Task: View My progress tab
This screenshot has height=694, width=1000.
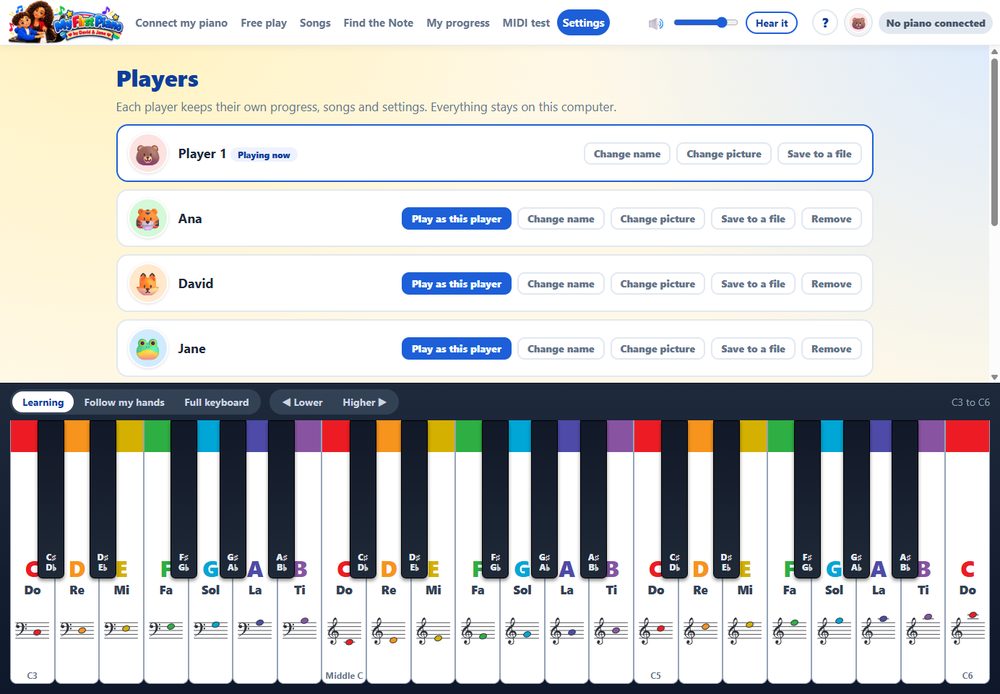Action: click(x=458, y=23)
